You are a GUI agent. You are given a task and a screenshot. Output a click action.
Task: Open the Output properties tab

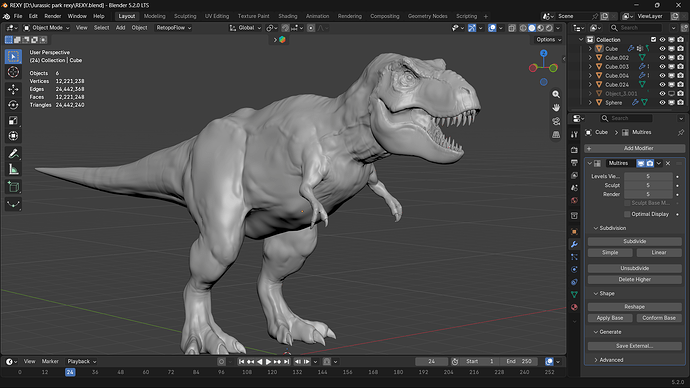(574, 163)
